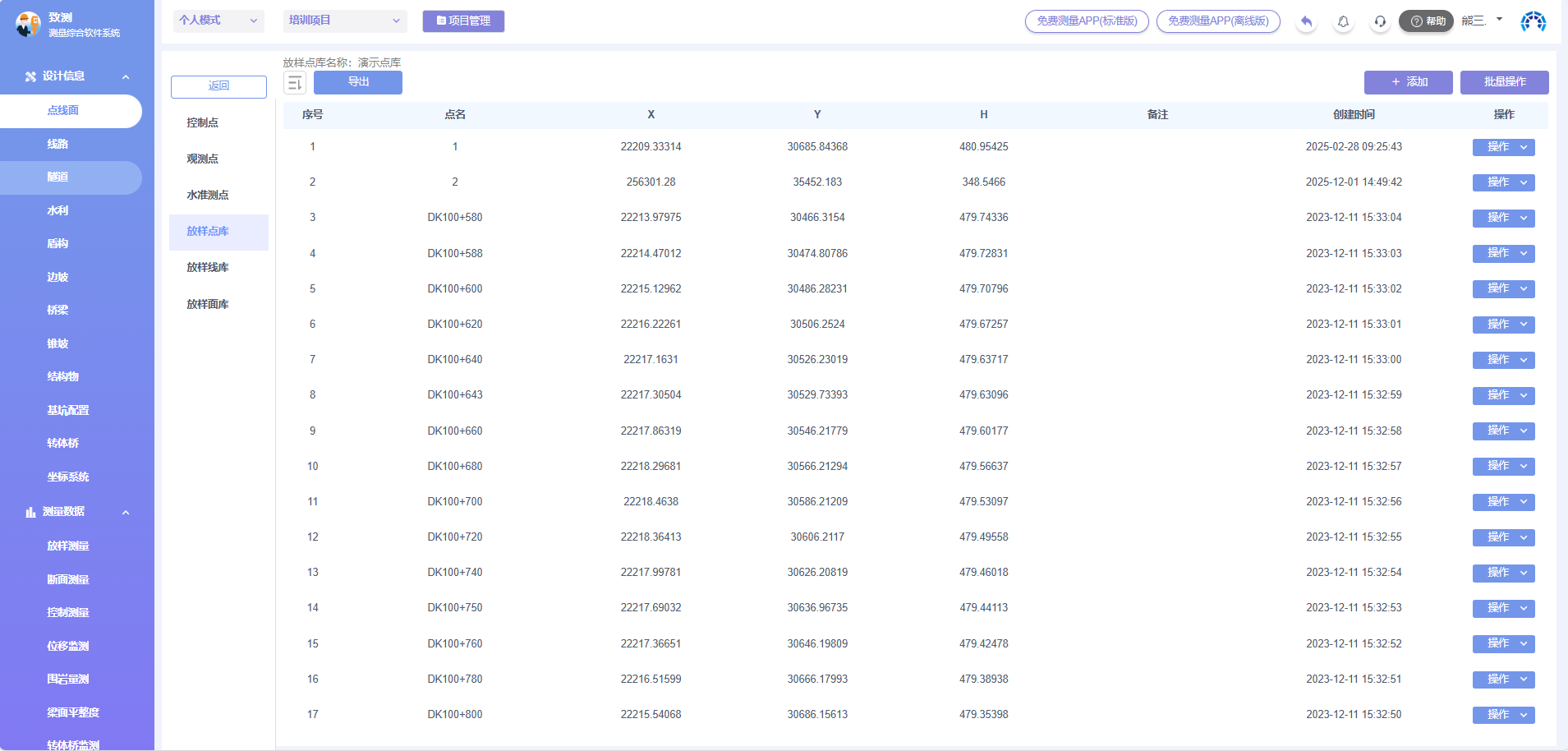Click the back arrow icon in top bar
The height and width of the screenshot is (751, 1568).
click(x=1306, y=21)
